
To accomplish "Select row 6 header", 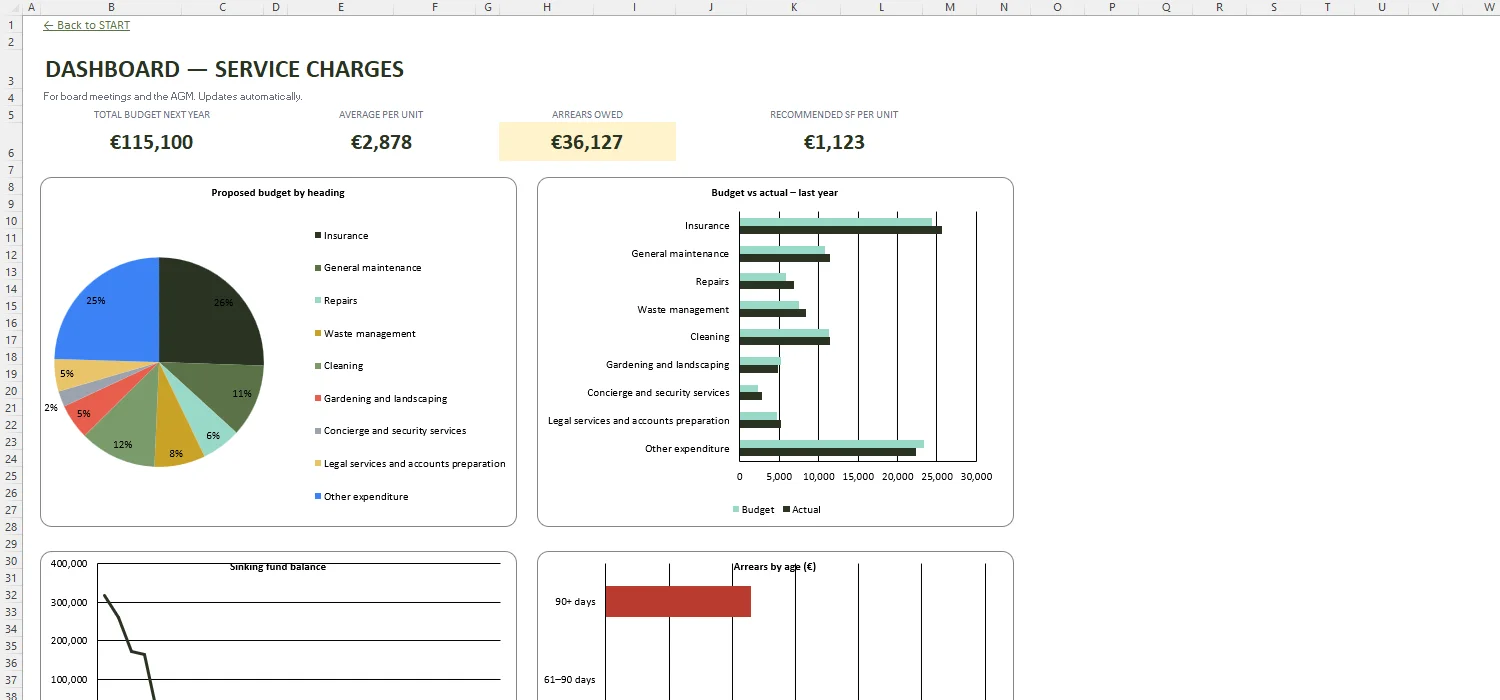I will coord(10,142).
